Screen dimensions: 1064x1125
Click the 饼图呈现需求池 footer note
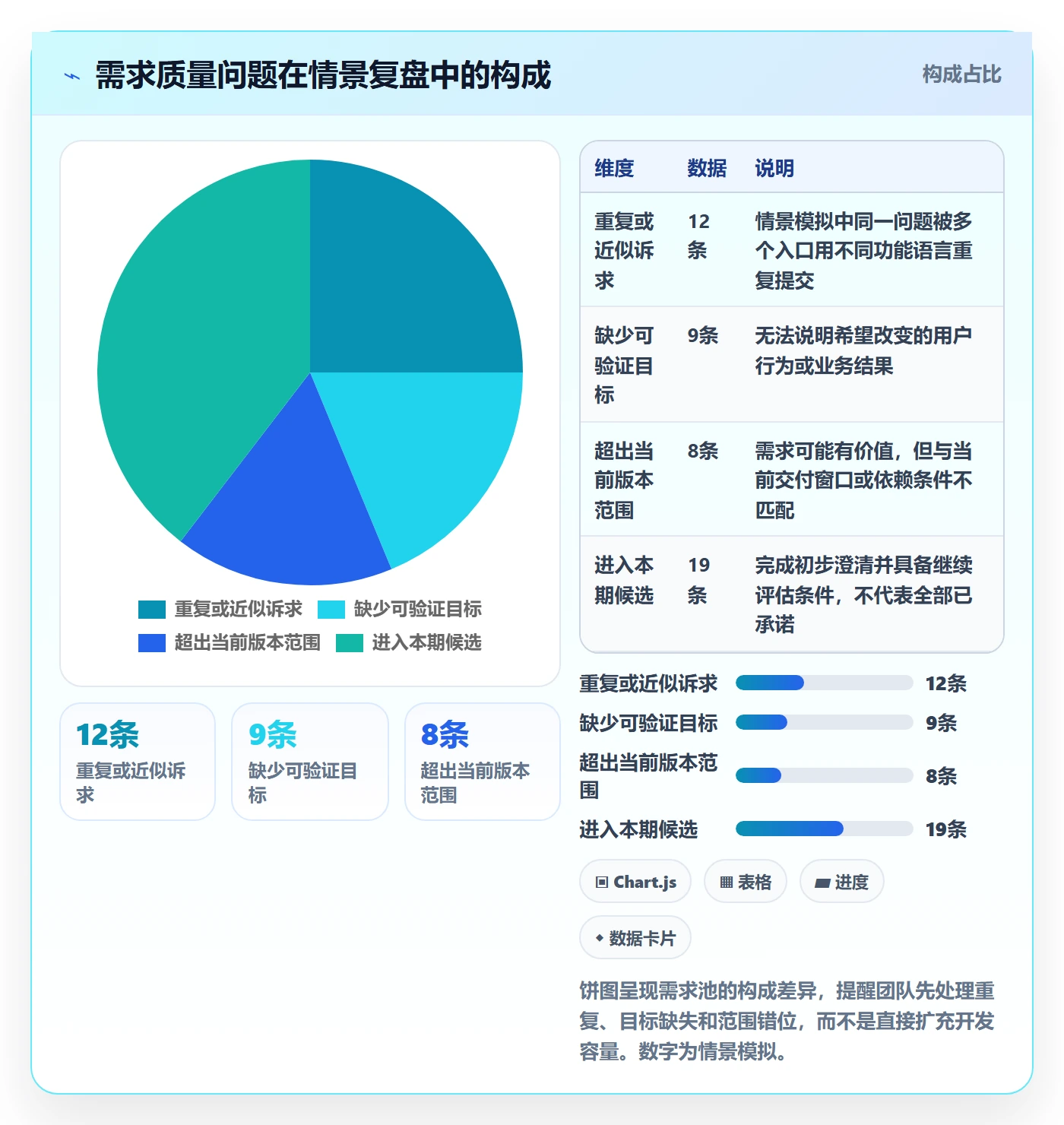point(787,1021)
